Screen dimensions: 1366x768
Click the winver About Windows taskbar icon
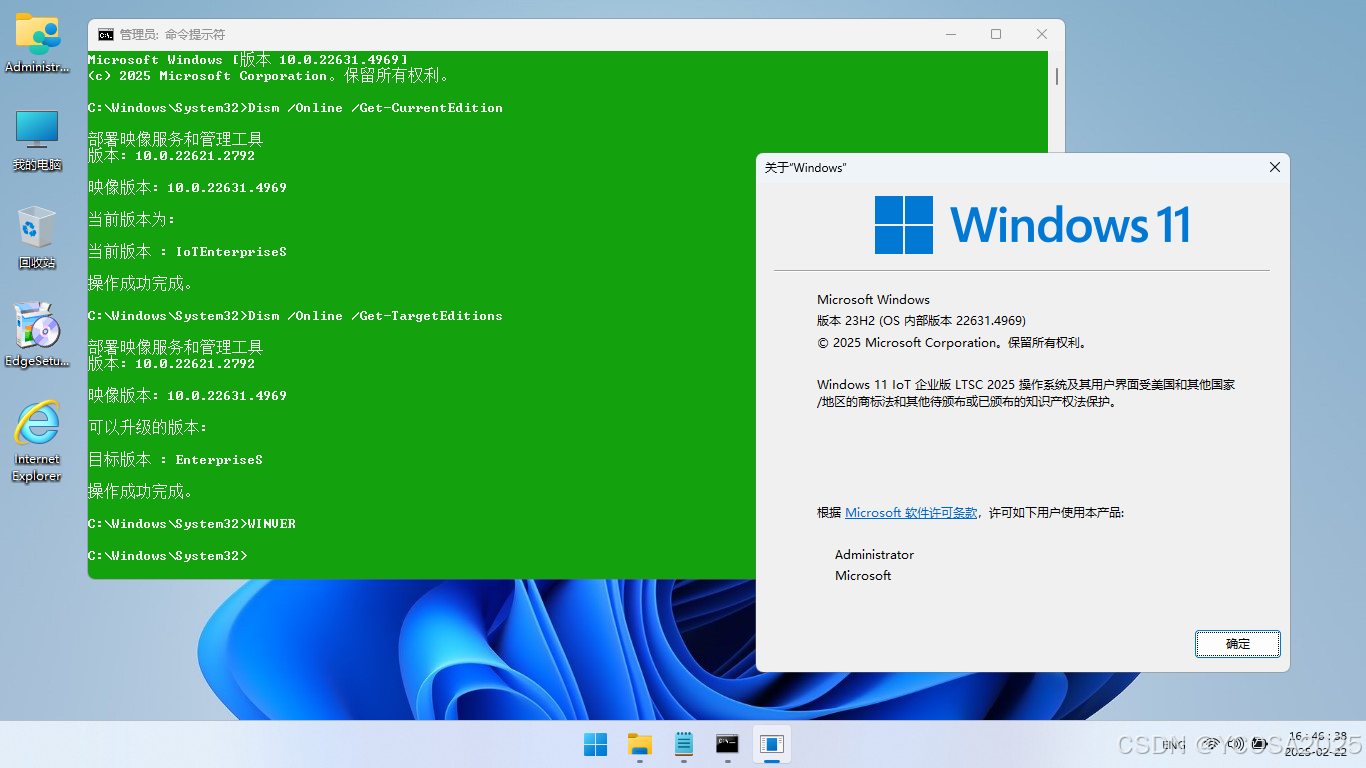(x=771, y=744)
